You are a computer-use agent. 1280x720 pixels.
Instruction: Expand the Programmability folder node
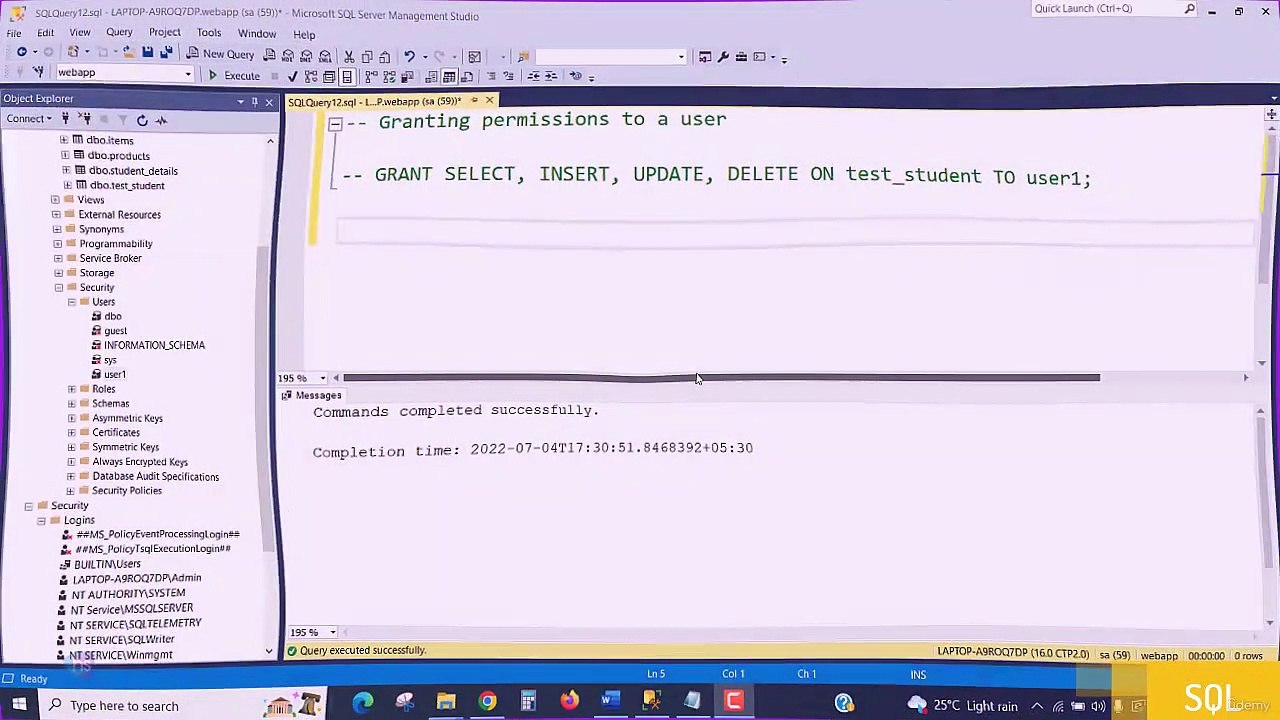57,244
